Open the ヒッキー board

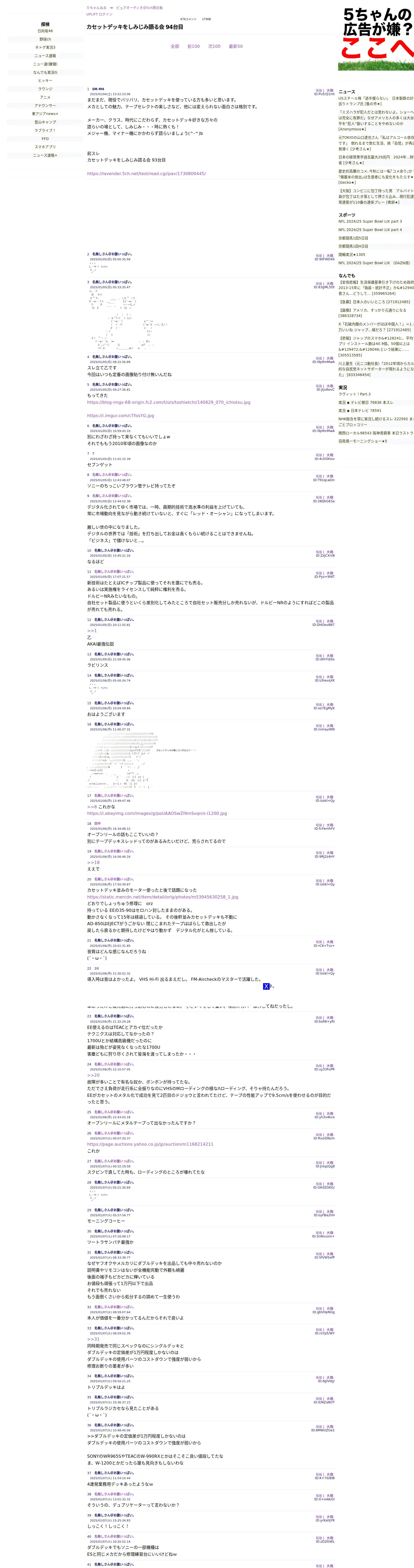click(x=45, y=80)
